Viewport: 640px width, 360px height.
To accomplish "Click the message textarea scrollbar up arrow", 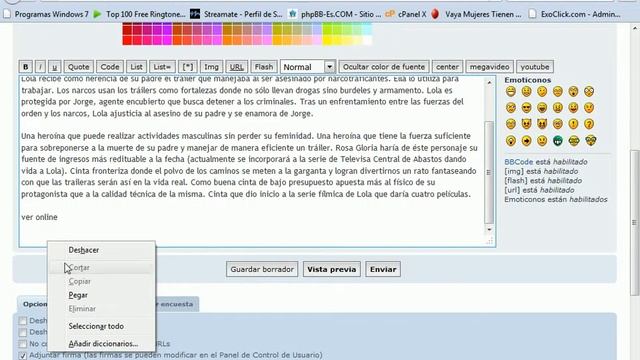I will (x=489, y=82).
